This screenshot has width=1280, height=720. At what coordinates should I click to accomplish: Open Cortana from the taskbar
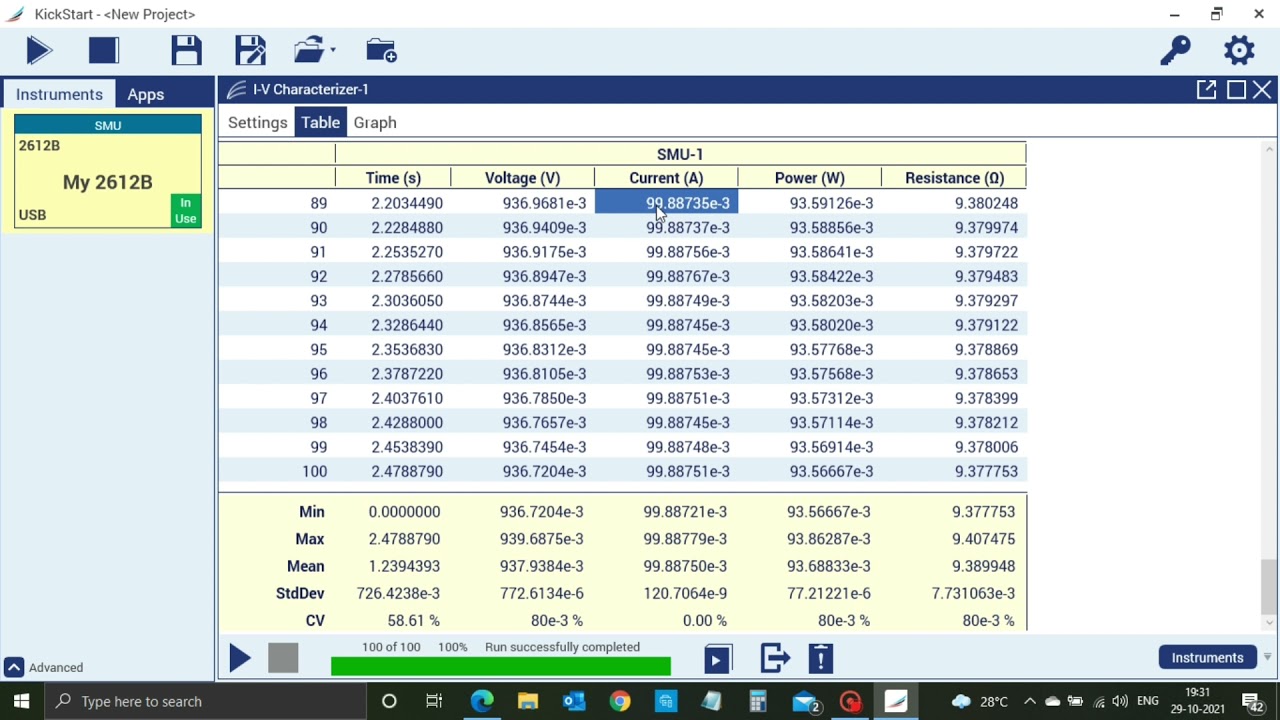point(389,701)
